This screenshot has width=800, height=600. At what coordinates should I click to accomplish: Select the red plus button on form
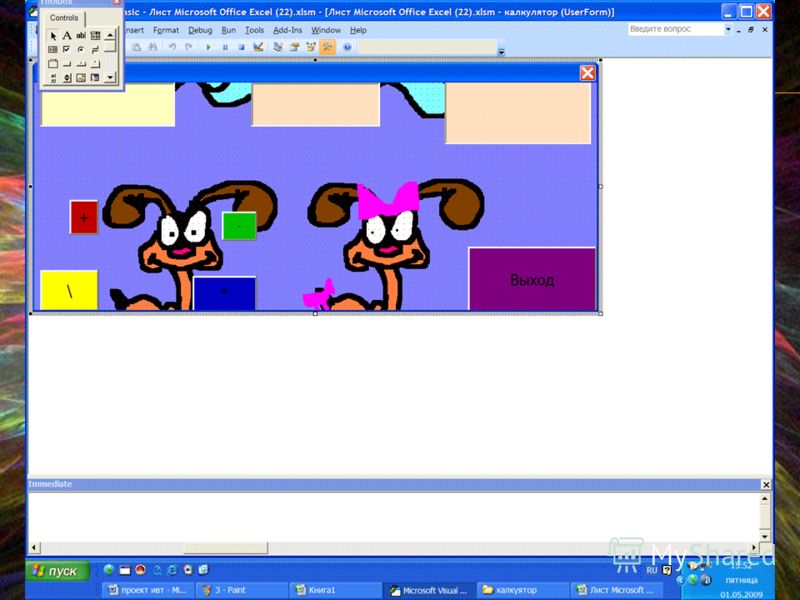point(84,217)
